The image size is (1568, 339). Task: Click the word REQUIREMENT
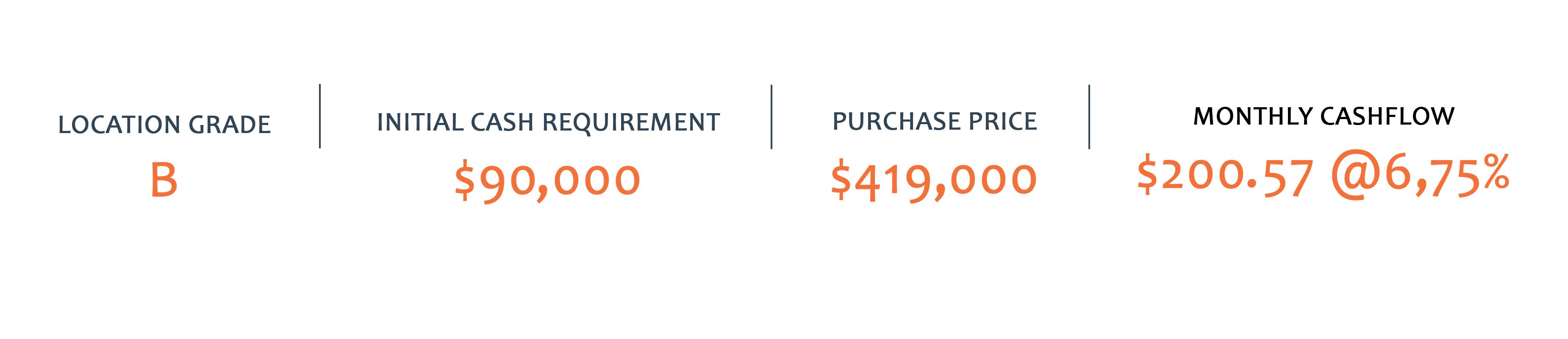click(x=630, y=122)
